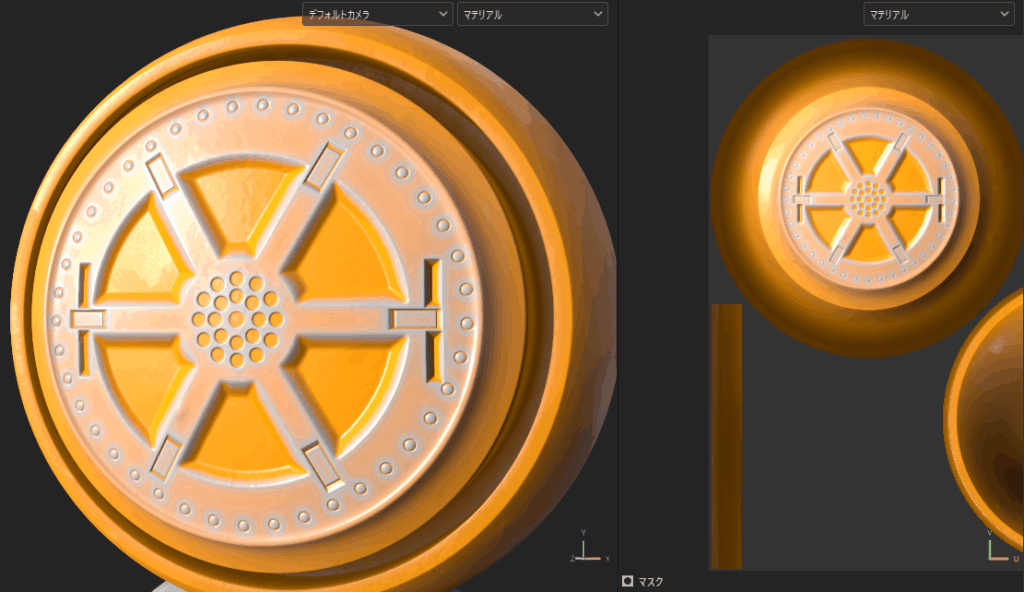Select the マスク radio option
Screen dimensions: 1024x592
click(628, 581)
